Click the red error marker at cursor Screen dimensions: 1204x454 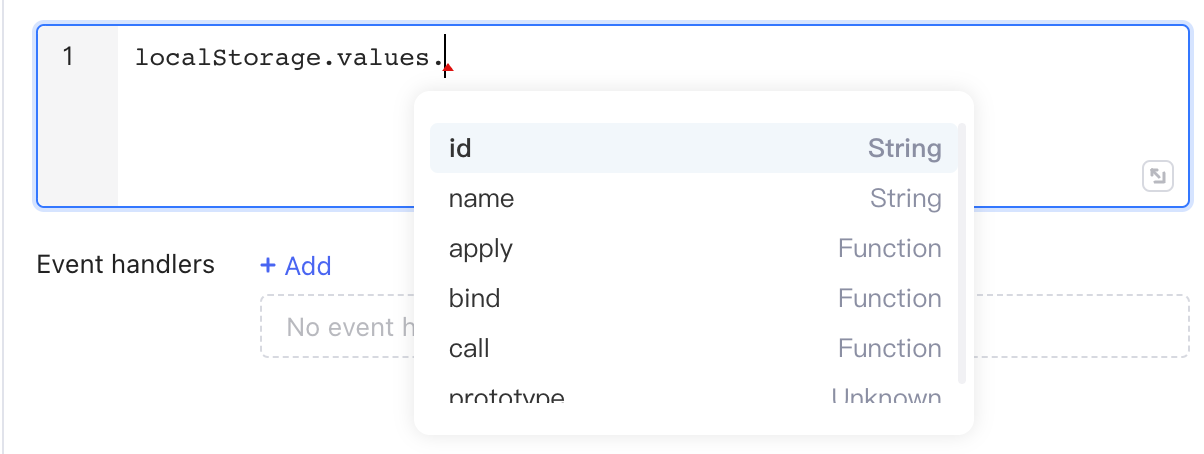[449, 68]
